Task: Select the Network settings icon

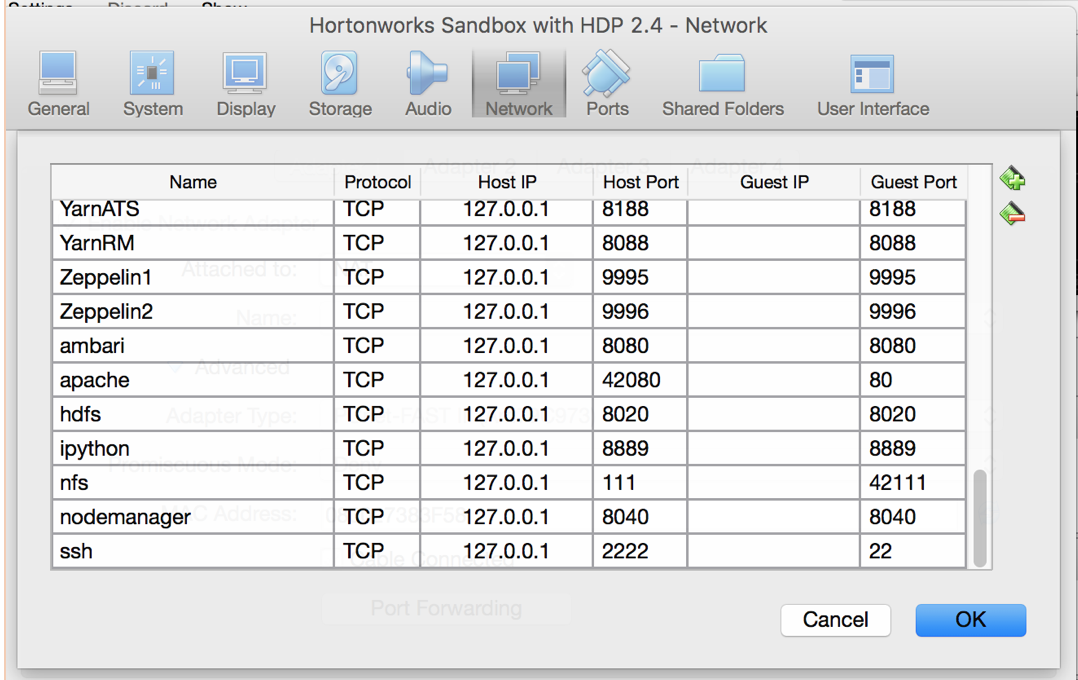Action: click(518, 82)
